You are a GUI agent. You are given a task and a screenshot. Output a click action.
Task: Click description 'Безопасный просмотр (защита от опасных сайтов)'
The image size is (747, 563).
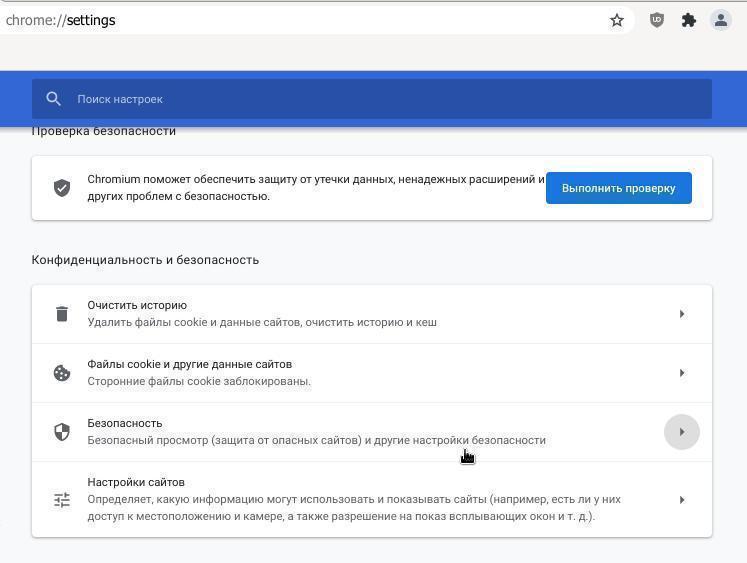pyautogui.click(x=224, y=440)
